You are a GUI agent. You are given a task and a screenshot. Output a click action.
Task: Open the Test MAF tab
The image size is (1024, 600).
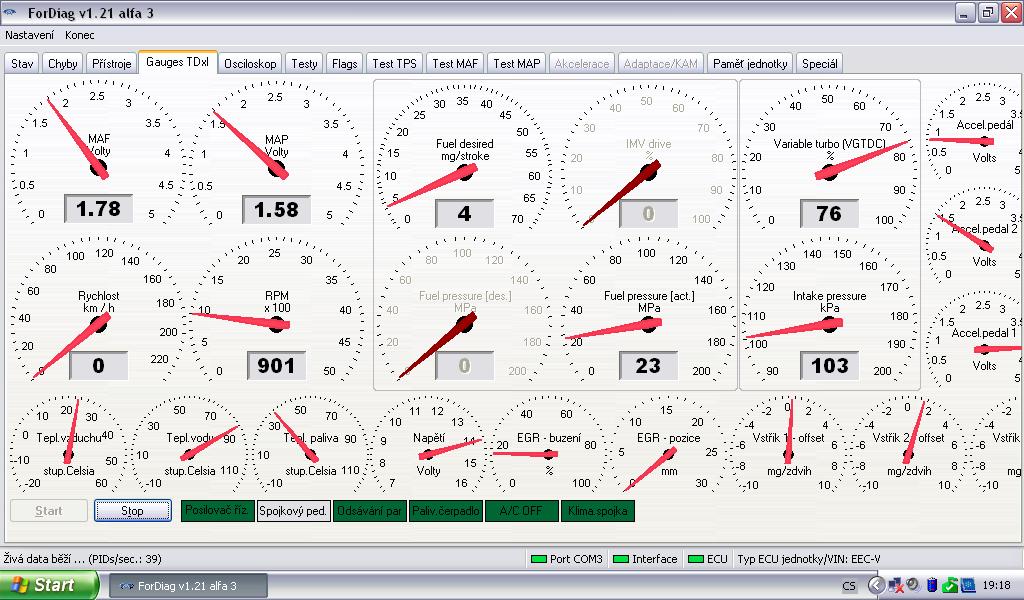point(455,63)
